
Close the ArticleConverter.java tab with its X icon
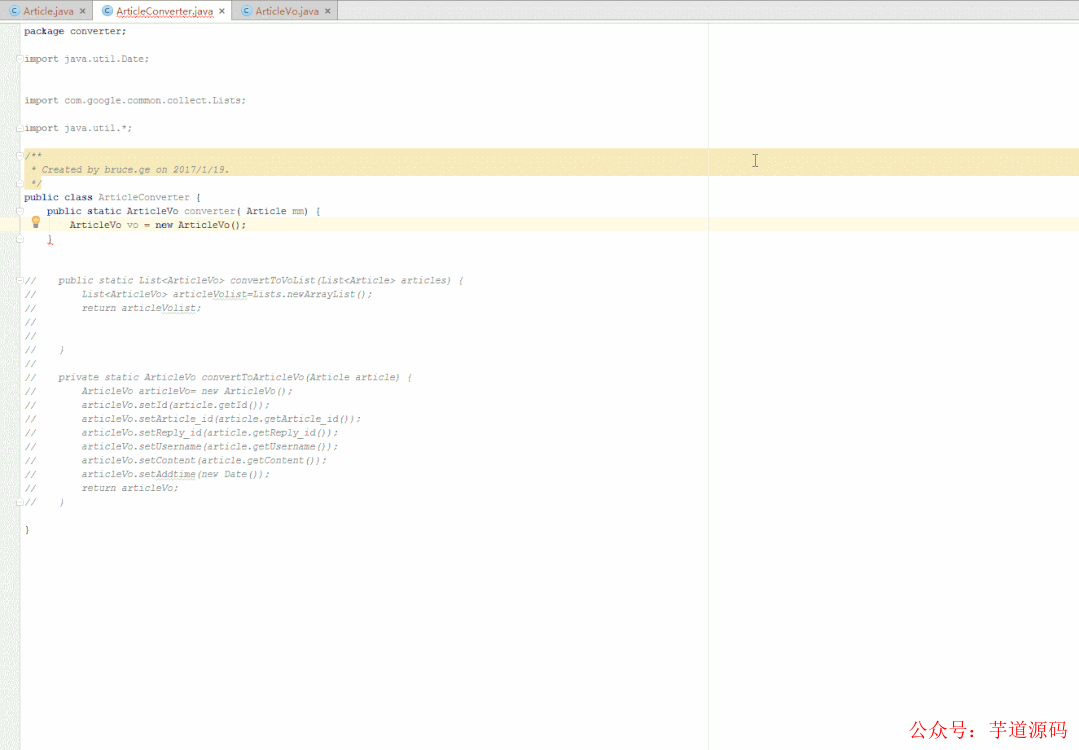[x=221, y=11]
